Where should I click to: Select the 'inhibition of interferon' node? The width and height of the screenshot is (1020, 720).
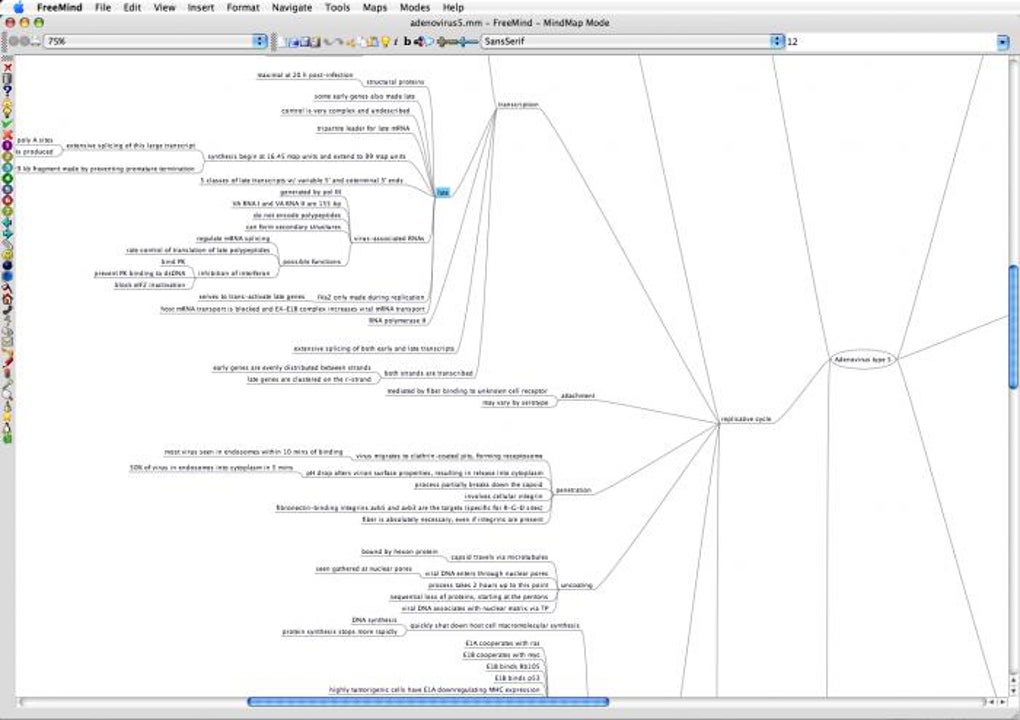(x=234, y=273)
